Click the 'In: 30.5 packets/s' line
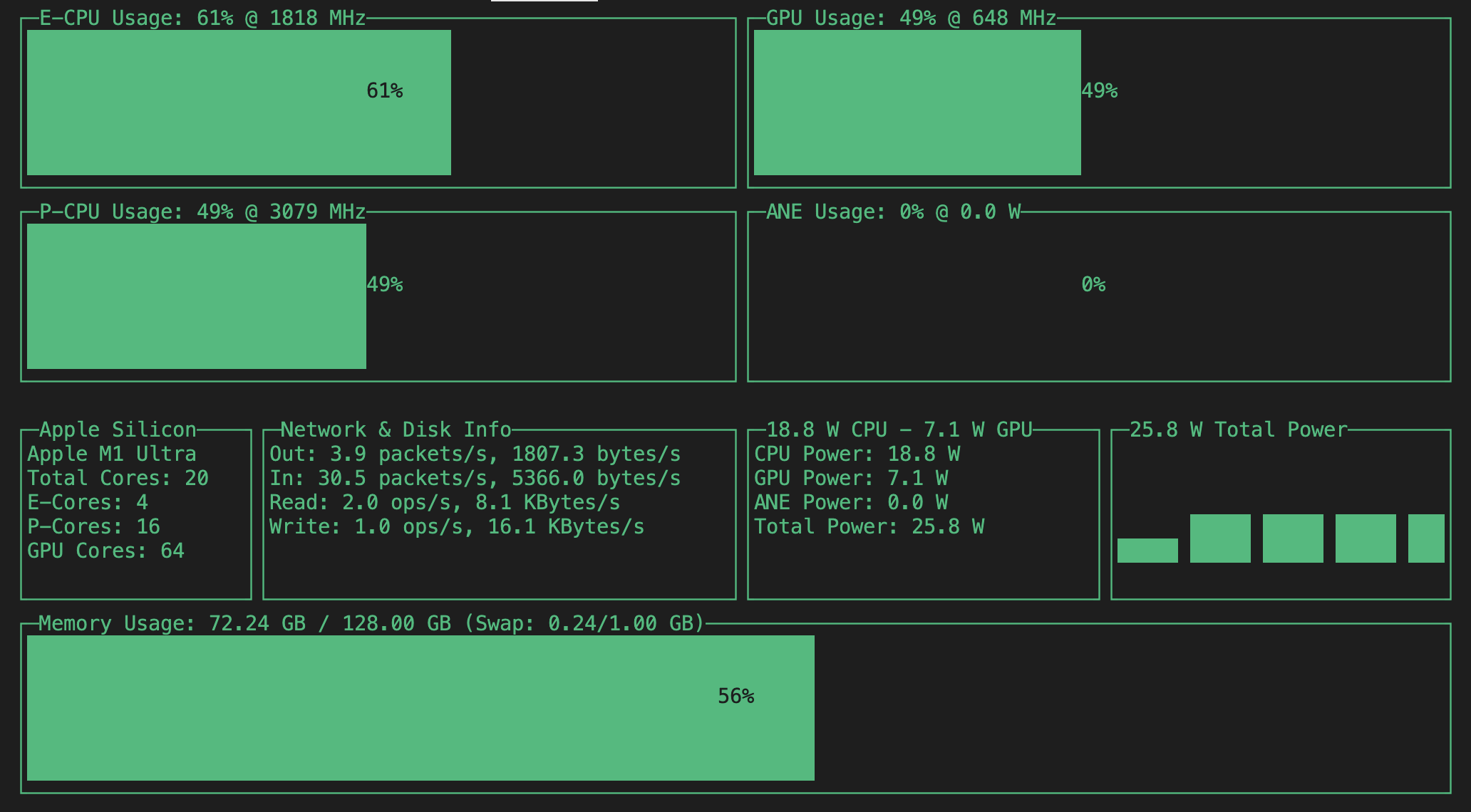The image size is (1471, 812). (x=475, y=478)
